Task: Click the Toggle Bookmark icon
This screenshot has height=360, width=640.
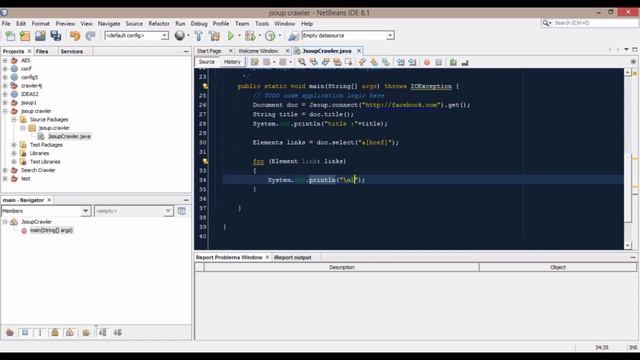Action: 386,62
